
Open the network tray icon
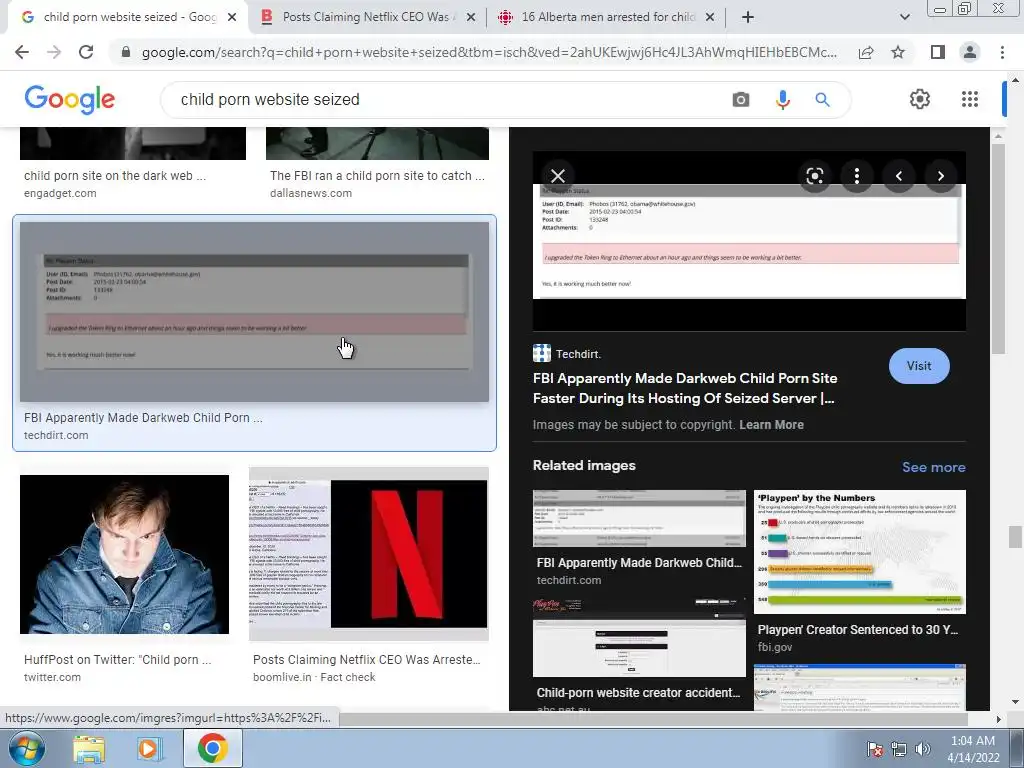pyautogui.click(x=899, y=749)
